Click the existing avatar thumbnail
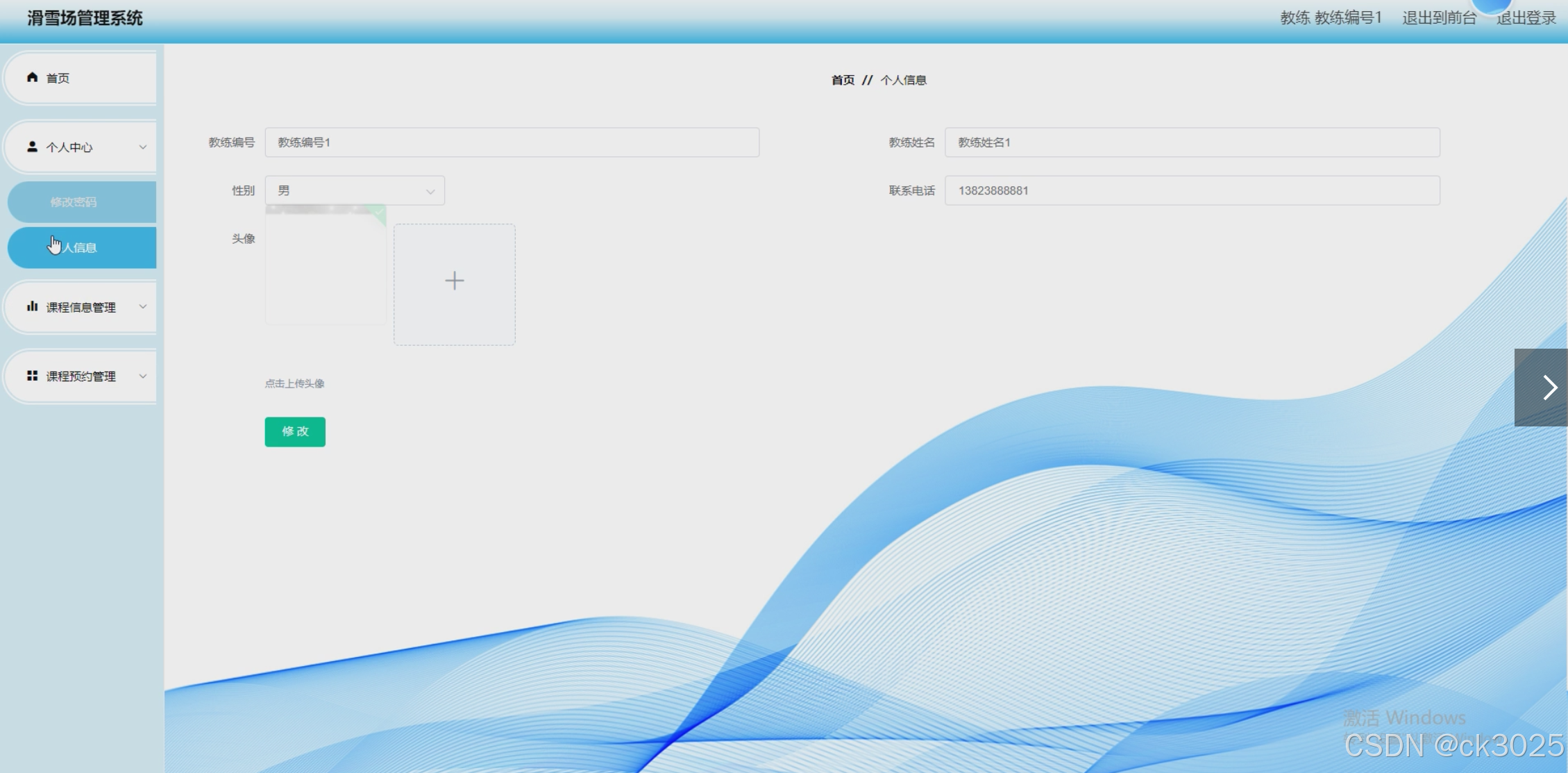Image resolution: width=1568 pixels, height=773 pixels. pos(326,265)
